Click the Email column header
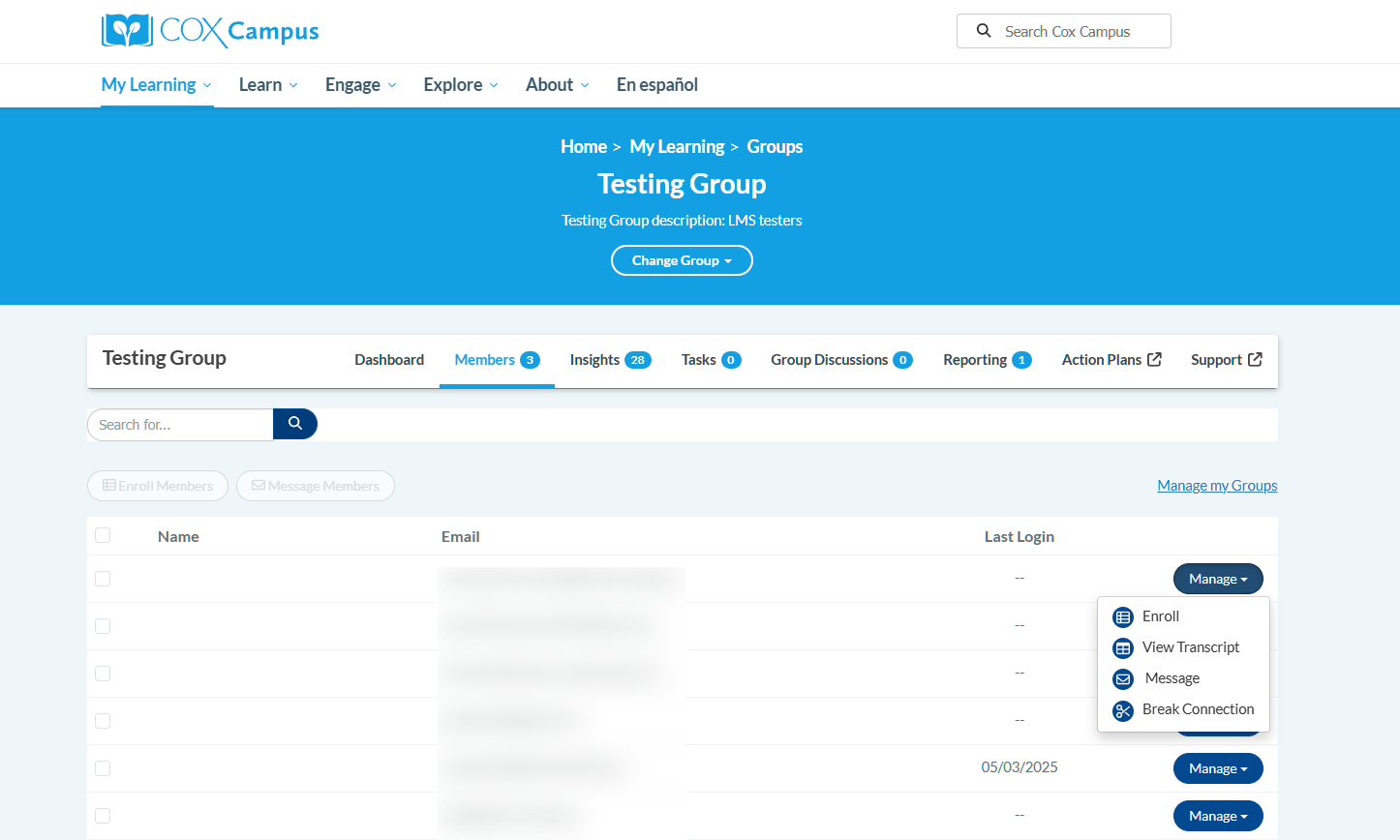 461,536
